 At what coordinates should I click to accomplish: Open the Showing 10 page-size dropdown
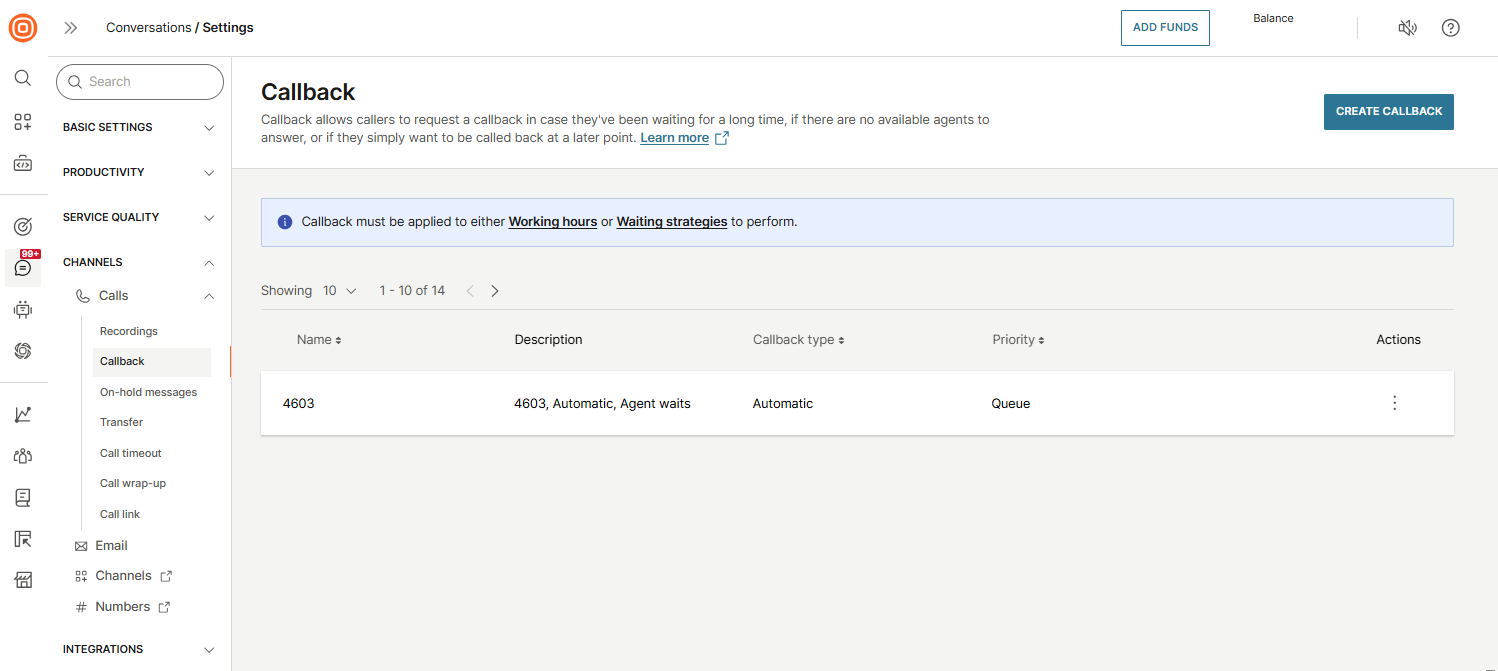click(340, 291)
